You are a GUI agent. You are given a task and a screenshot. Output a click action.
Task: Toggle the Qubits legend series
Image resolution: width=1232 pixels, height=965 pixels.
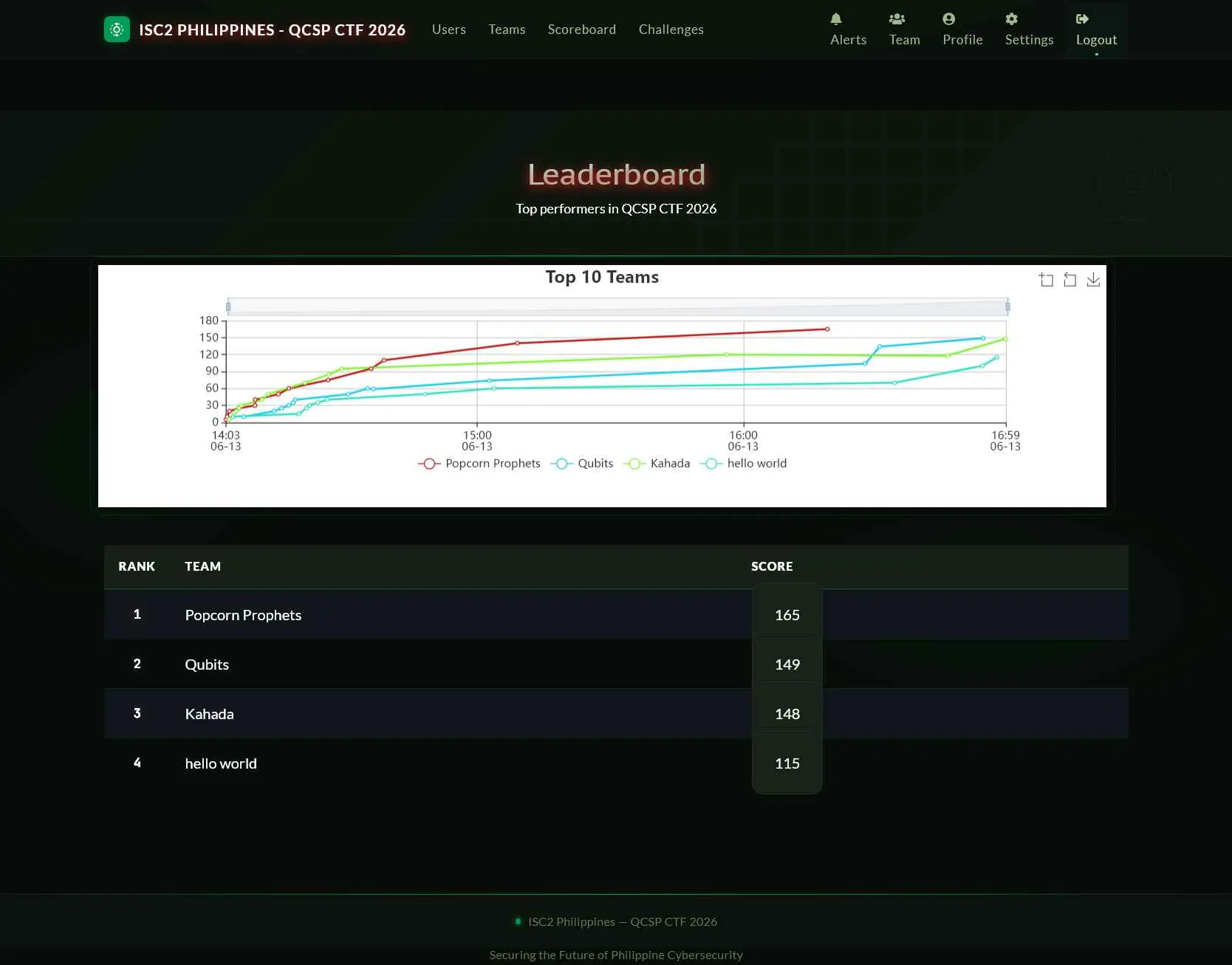click(x=582, y=464)
